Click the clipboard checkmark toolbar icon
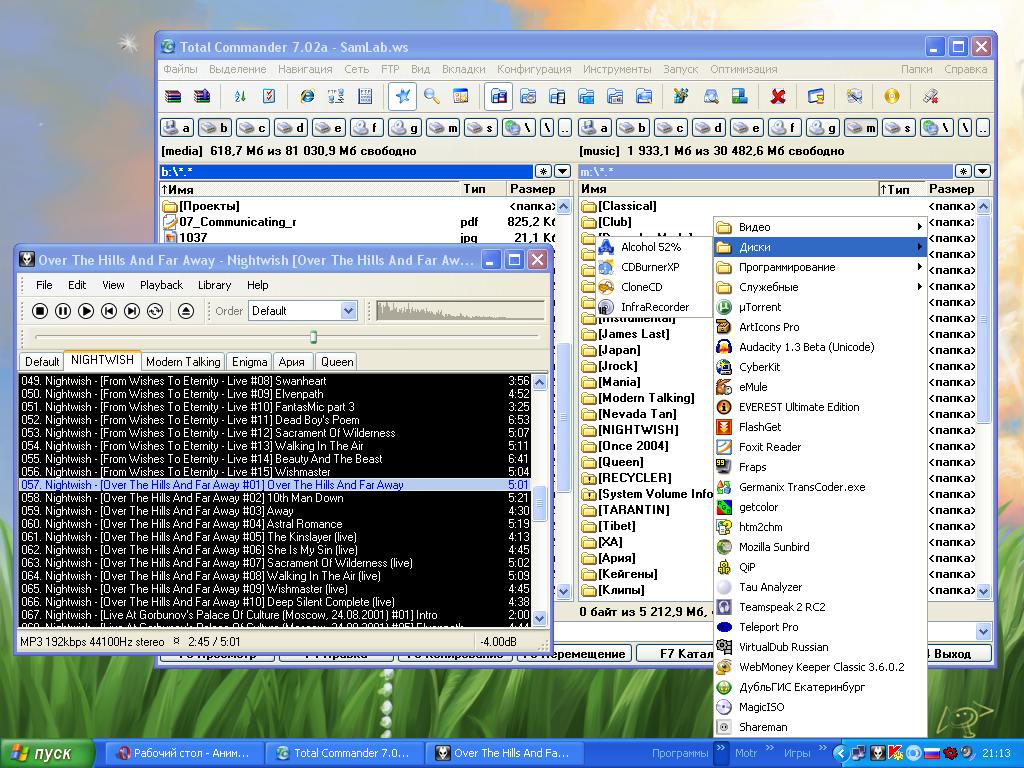The width and height of the screenshot is (1024, 768). [x=269, y=97]
